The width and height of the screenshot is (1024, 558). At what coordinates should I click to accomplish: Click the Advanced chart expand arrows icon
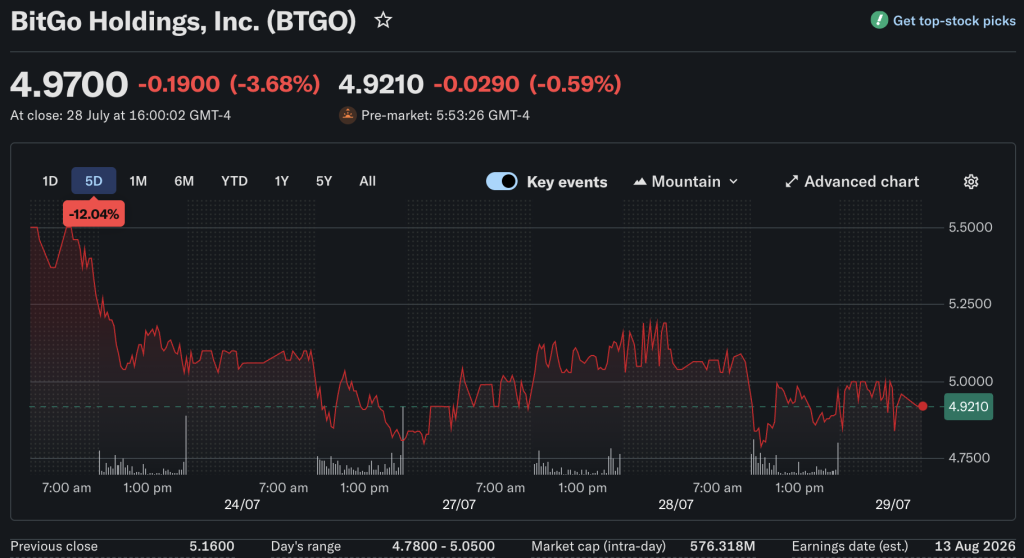[x=792, y=182]
